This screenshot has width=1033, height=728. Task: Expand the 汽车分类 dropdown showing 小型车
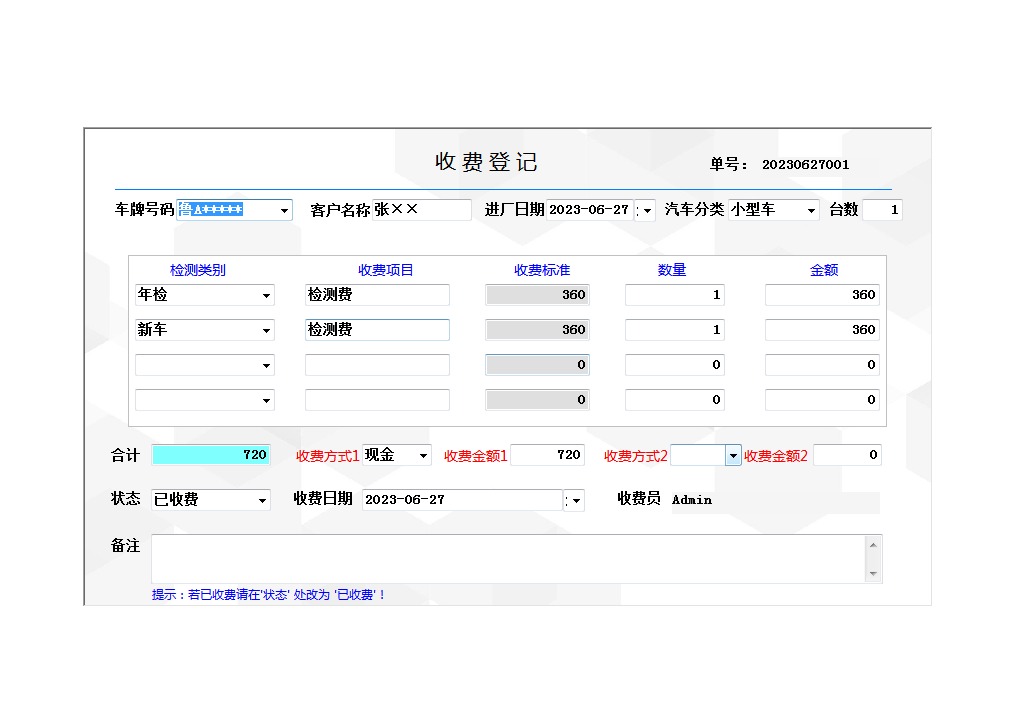pyautogui.click(x=811, y=210)
